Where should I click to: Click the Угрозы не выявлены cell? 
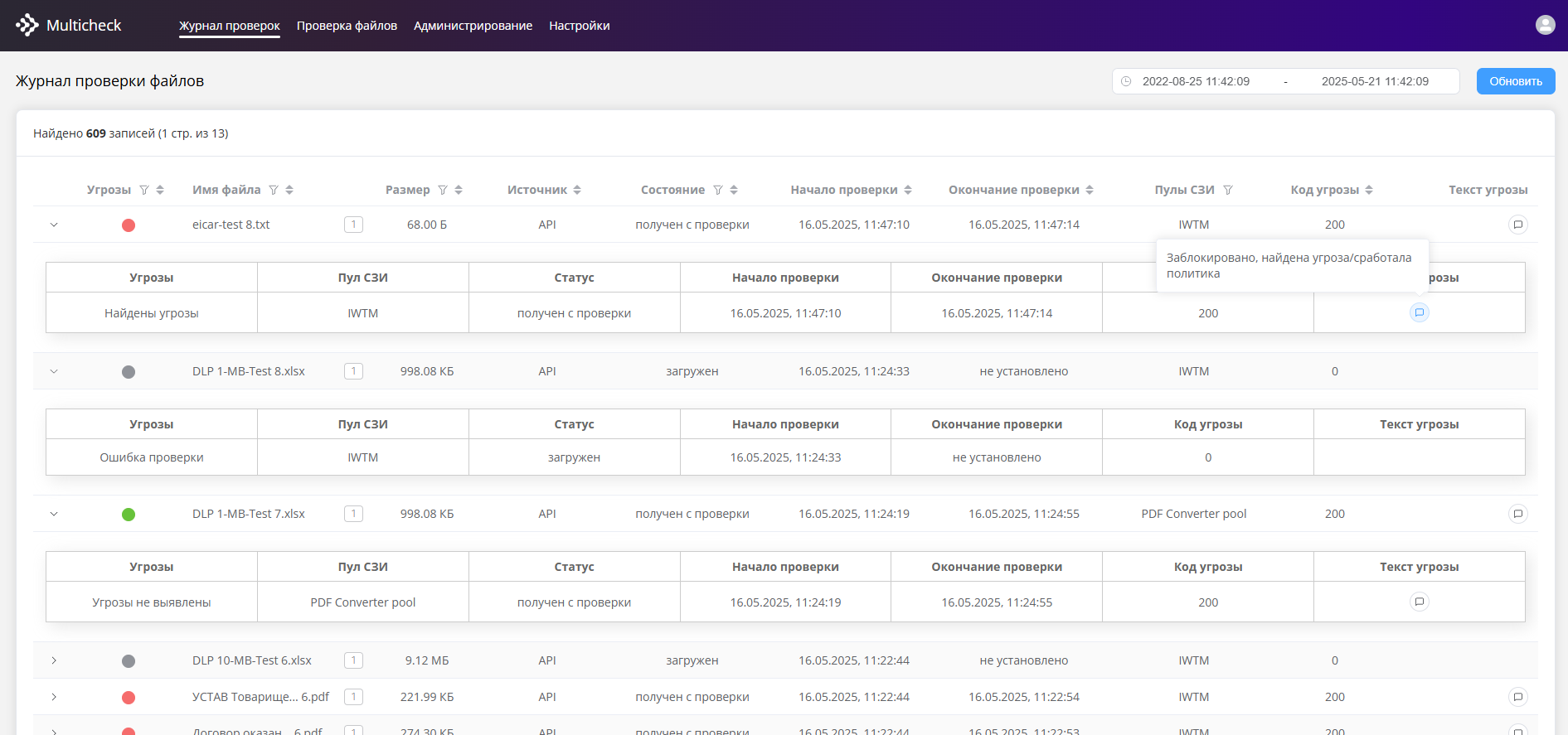click(x=152, y=602)
